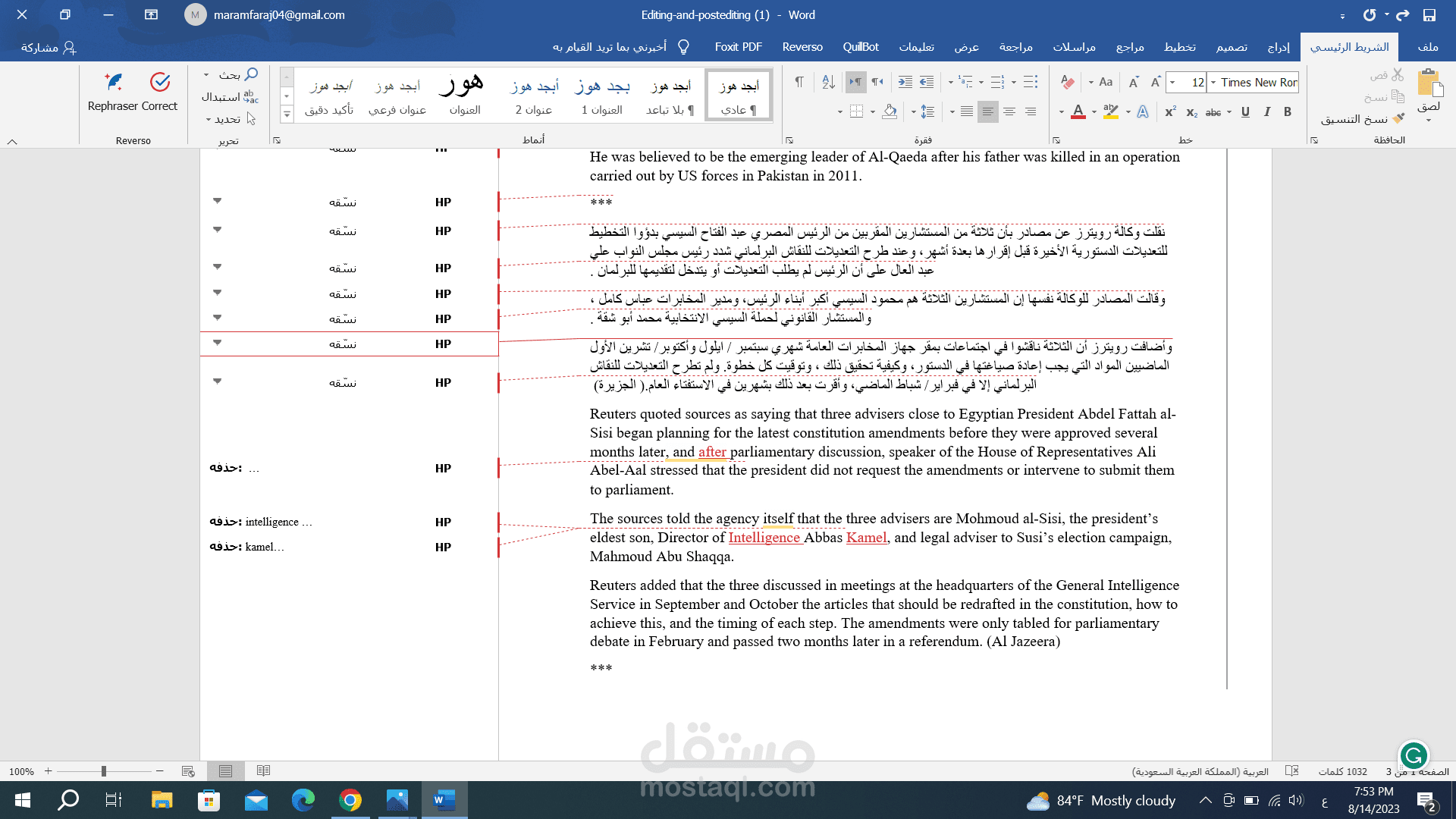This screenshot has width=1456, height=819.
Task: Toggle italic formatting
Action: pos(1266,112)
